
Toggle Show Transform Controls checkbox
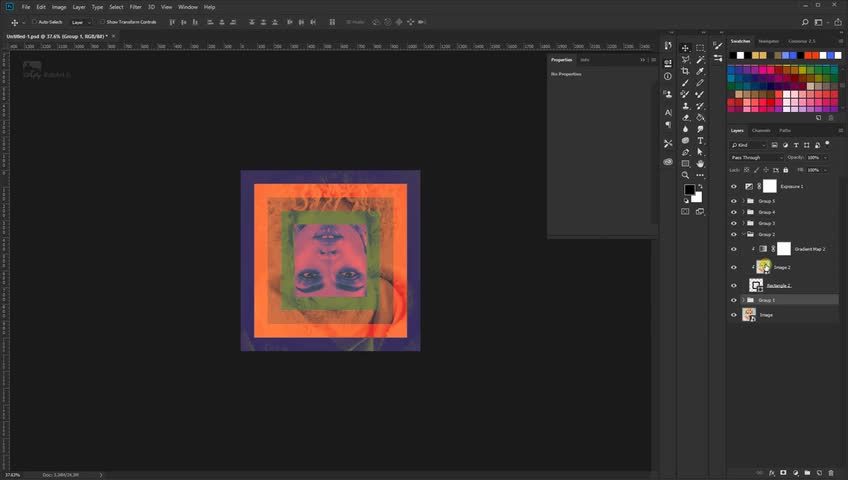102,22
